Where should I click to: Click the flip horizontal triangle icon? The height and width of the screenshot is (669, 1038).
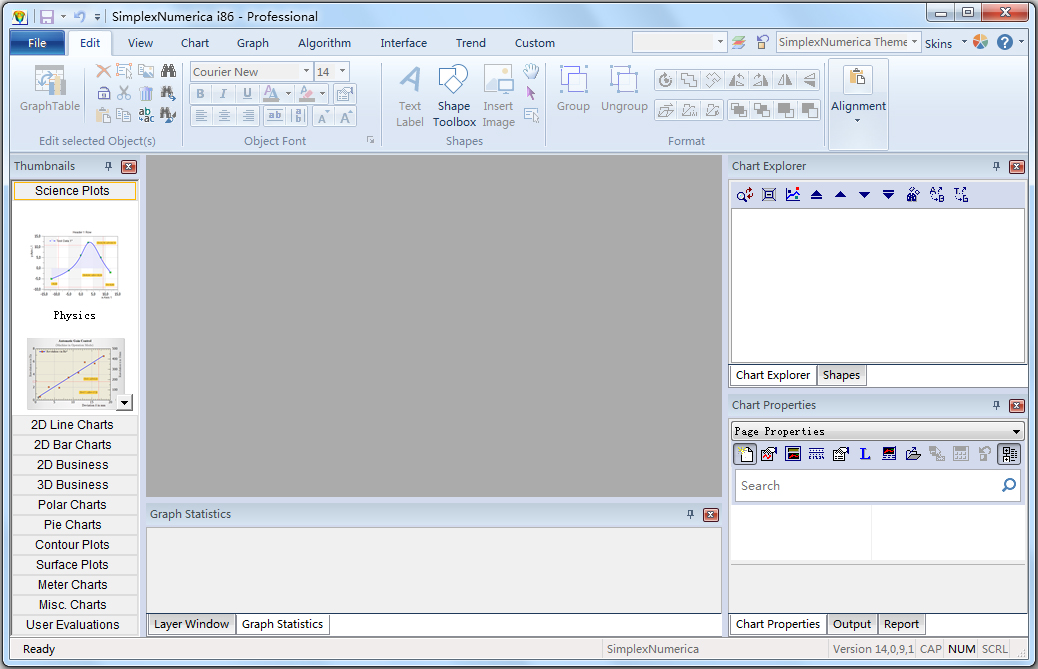click(x=785, y=80)
